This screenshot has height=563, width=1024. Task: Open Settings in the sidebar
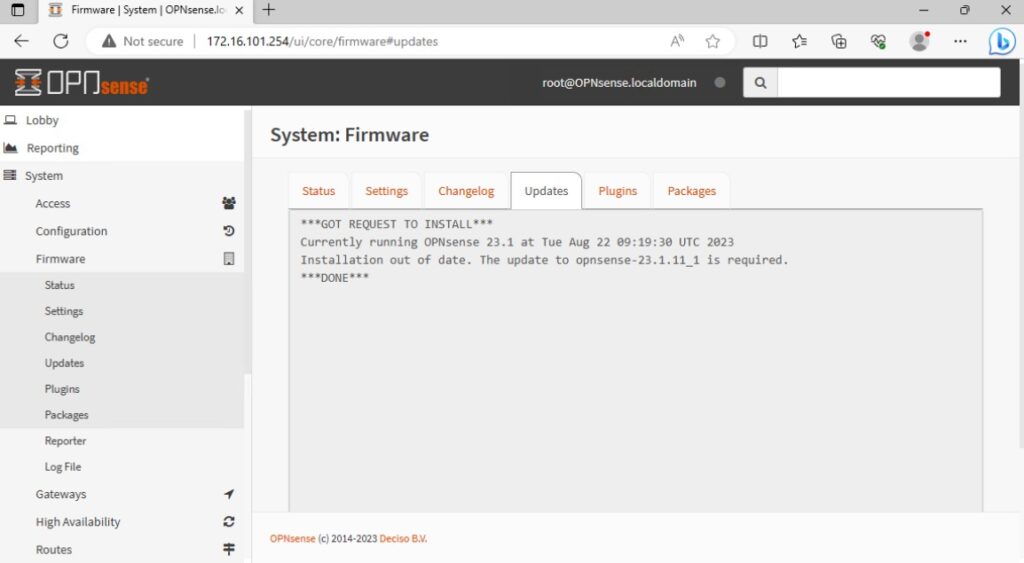64,311
